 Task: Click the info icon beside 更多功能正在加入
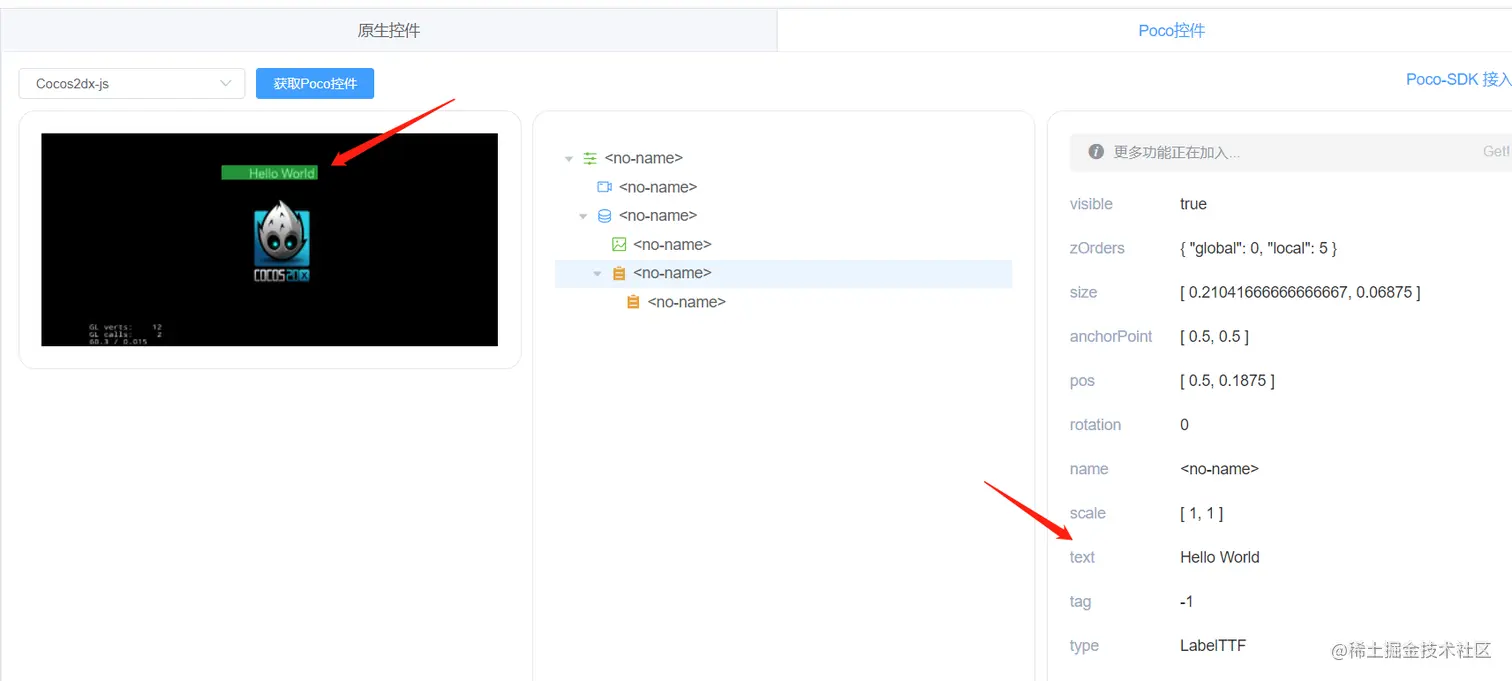(x=1096, y=152)
